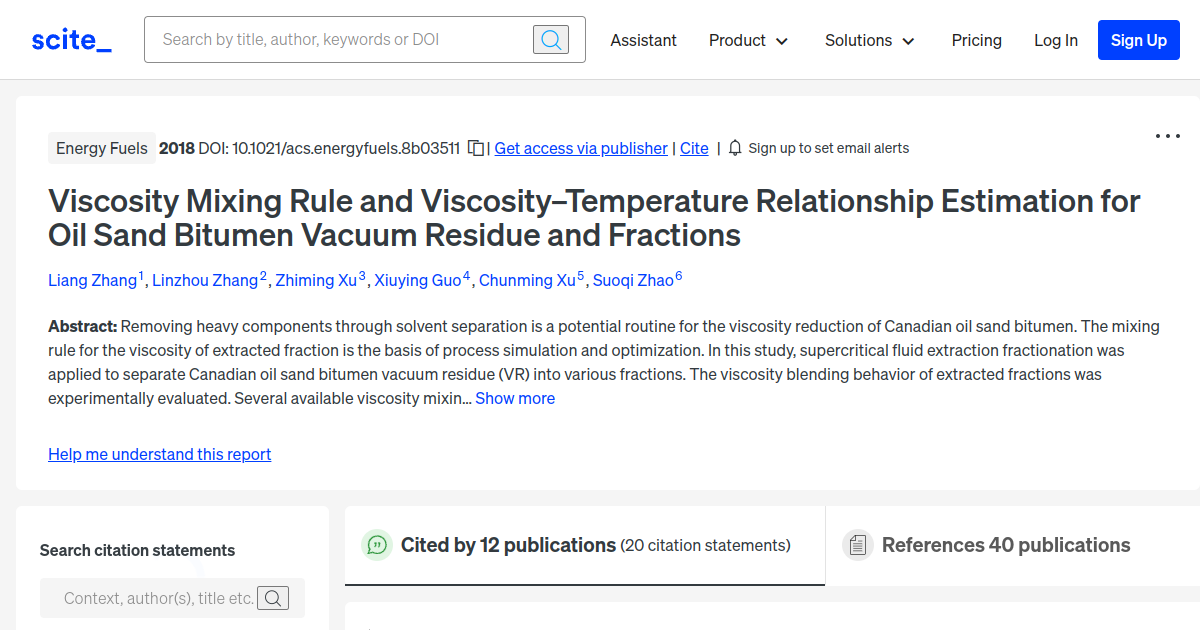This screenshot has width=1200, height=630.
Task: Click the magnifier in the top search bar
Action: pos(550,39)
